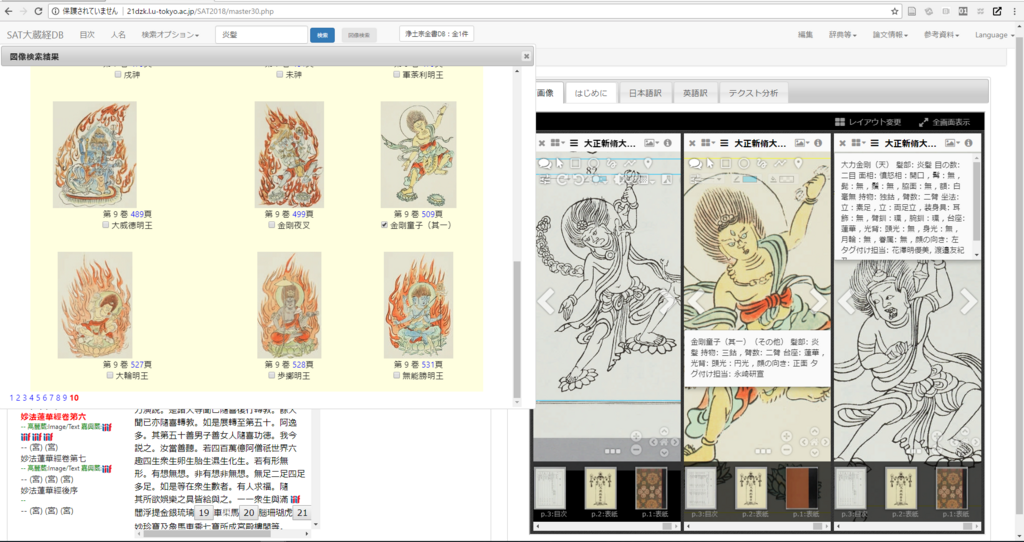Open layout grid dropdown in middle viewer header
This screenshot has width=1024, height=542.
point(709,143)
